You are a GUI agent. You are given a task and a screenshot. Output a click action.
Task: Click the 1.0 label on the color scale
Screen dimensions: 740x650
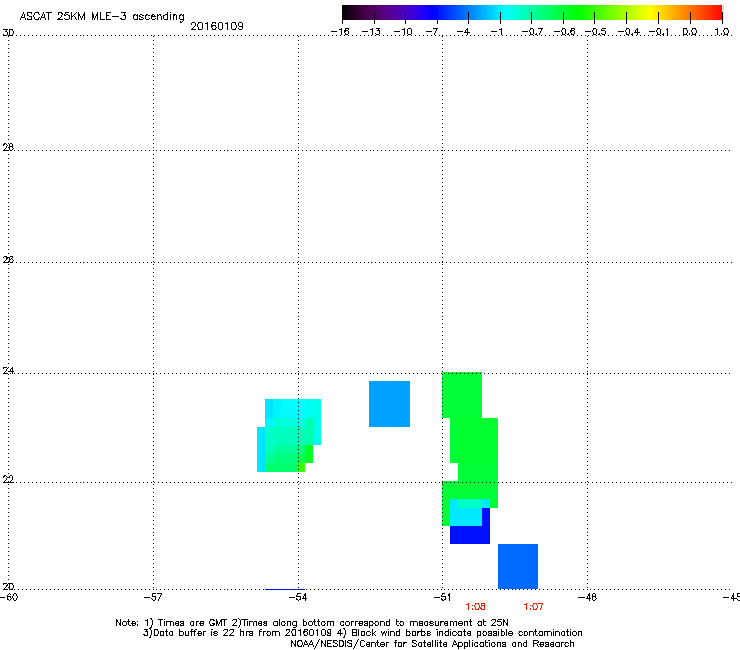[722, 32]
